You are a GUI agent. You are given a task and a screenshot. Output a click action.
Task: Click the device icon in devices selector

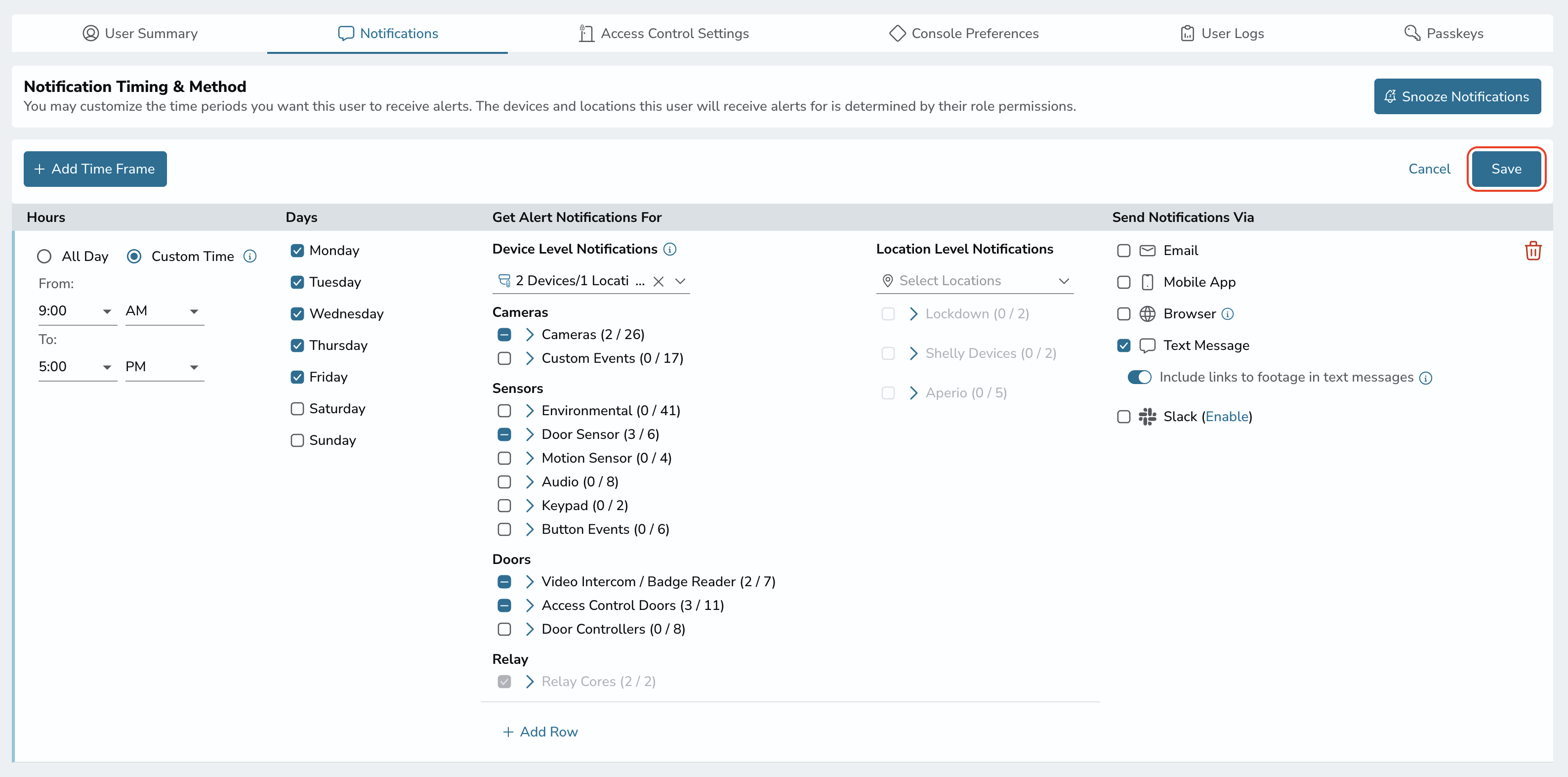(504, 280)
